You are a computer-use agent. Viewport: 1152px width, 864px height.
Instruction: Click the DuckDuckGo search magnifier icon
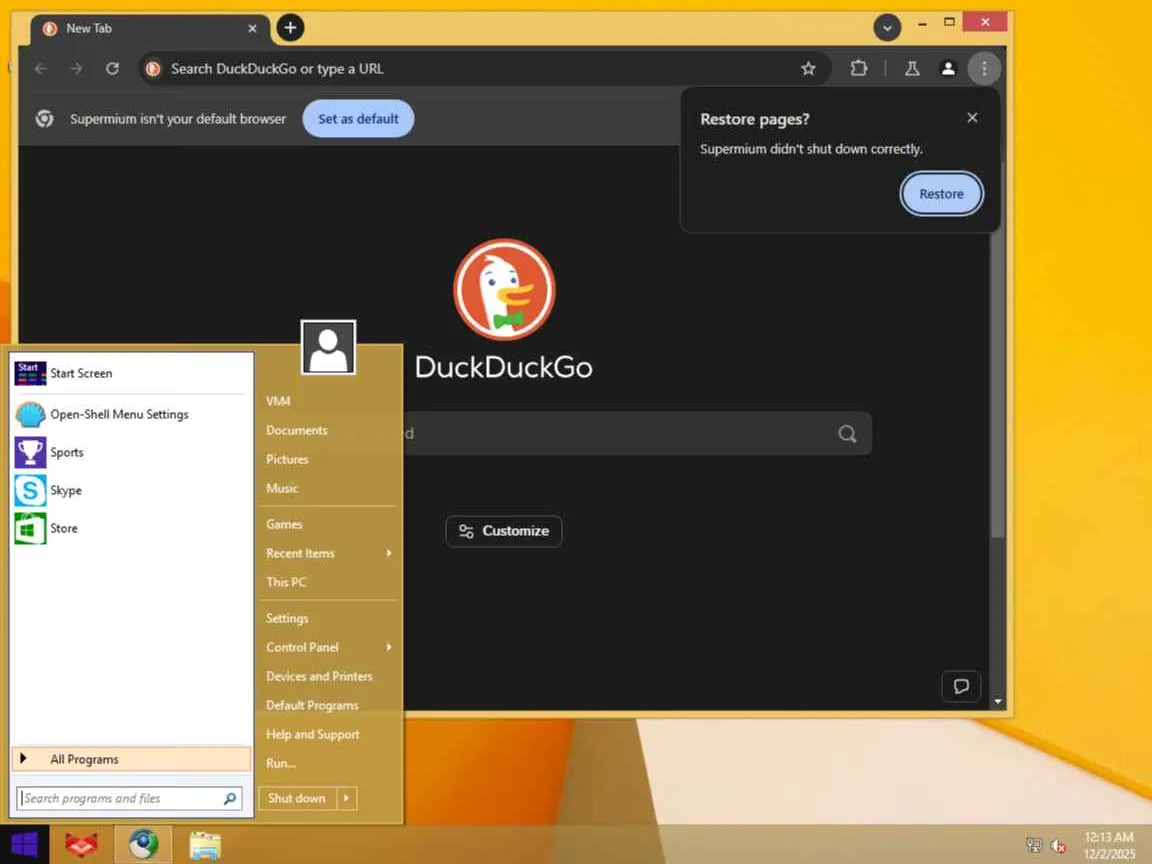(847, 433)
